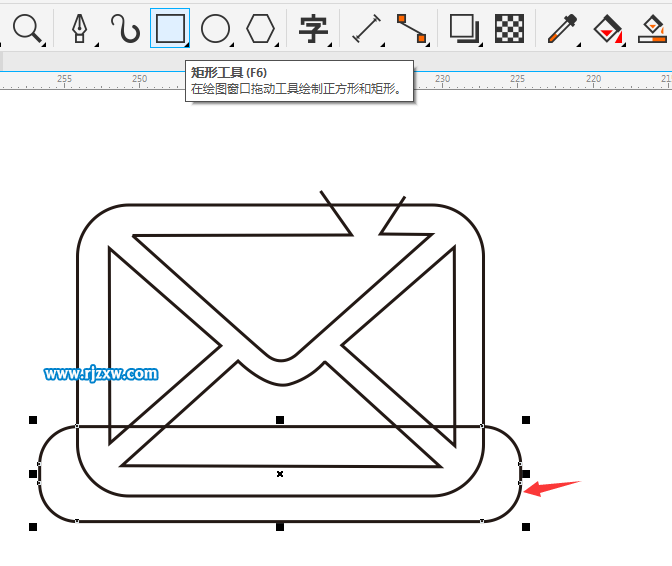Viewport: 672px width, 566px height.
Task: Click the x center marker of selection
Action: (280, 474)
